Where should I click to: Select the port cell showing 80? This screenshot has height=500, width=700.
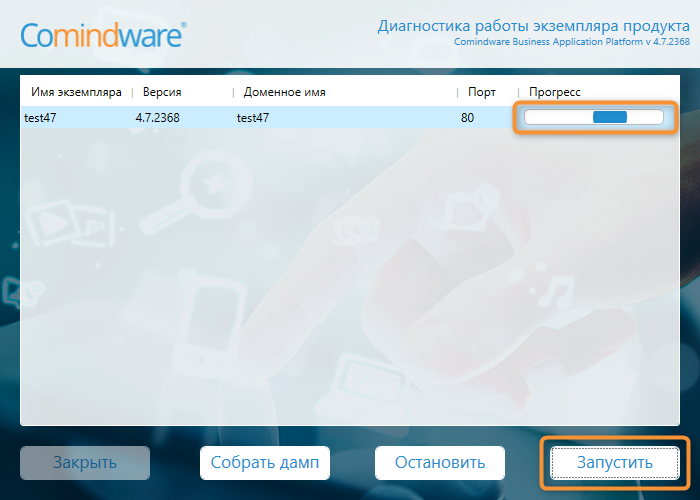click(x=467, y=118)
